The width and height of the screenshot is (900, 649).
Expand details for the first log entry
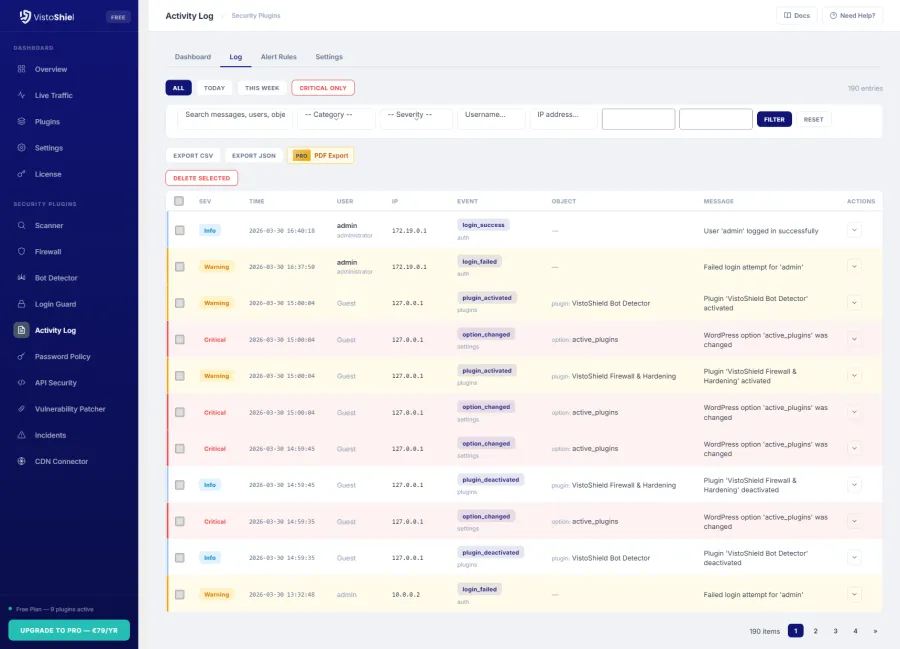click(x=855, y=229)
